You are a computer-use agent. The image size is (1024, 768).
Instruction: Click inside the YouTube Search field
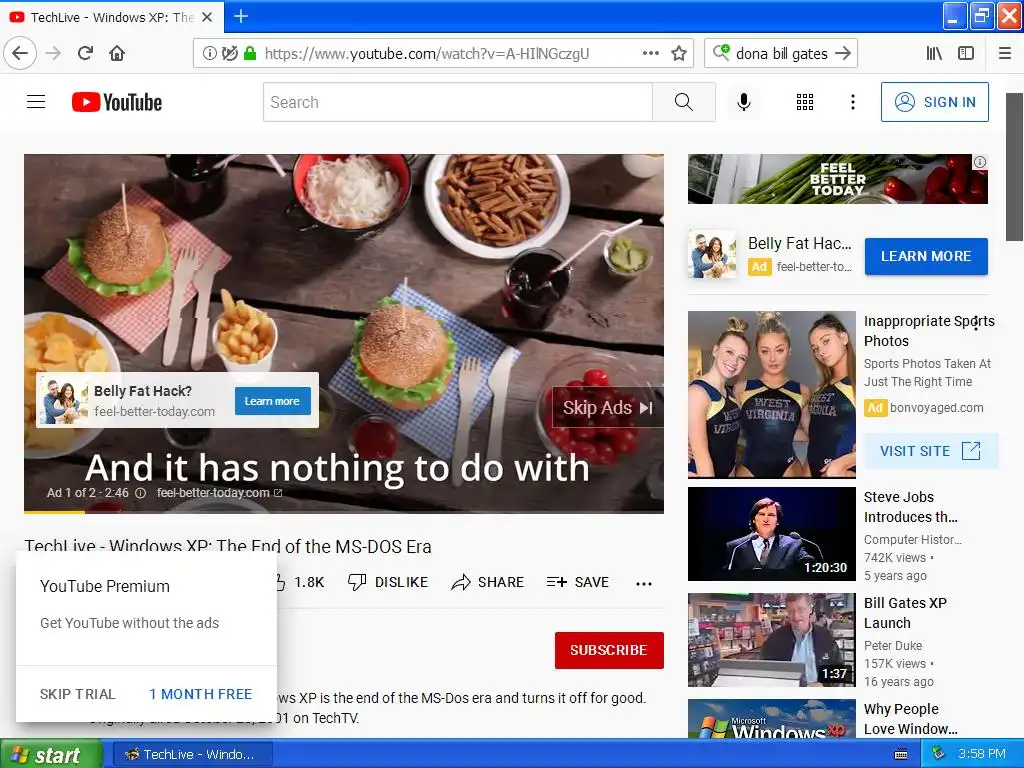coord(457,102)
